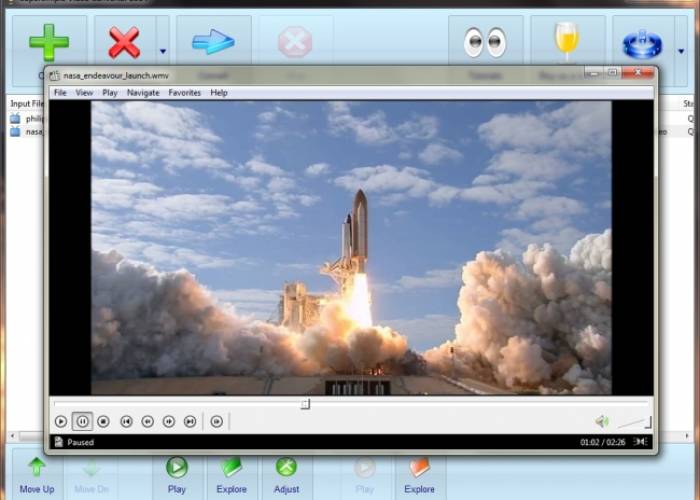700x500 pixels.
Task: Click the Input File column header
Action: pos(27,104)
